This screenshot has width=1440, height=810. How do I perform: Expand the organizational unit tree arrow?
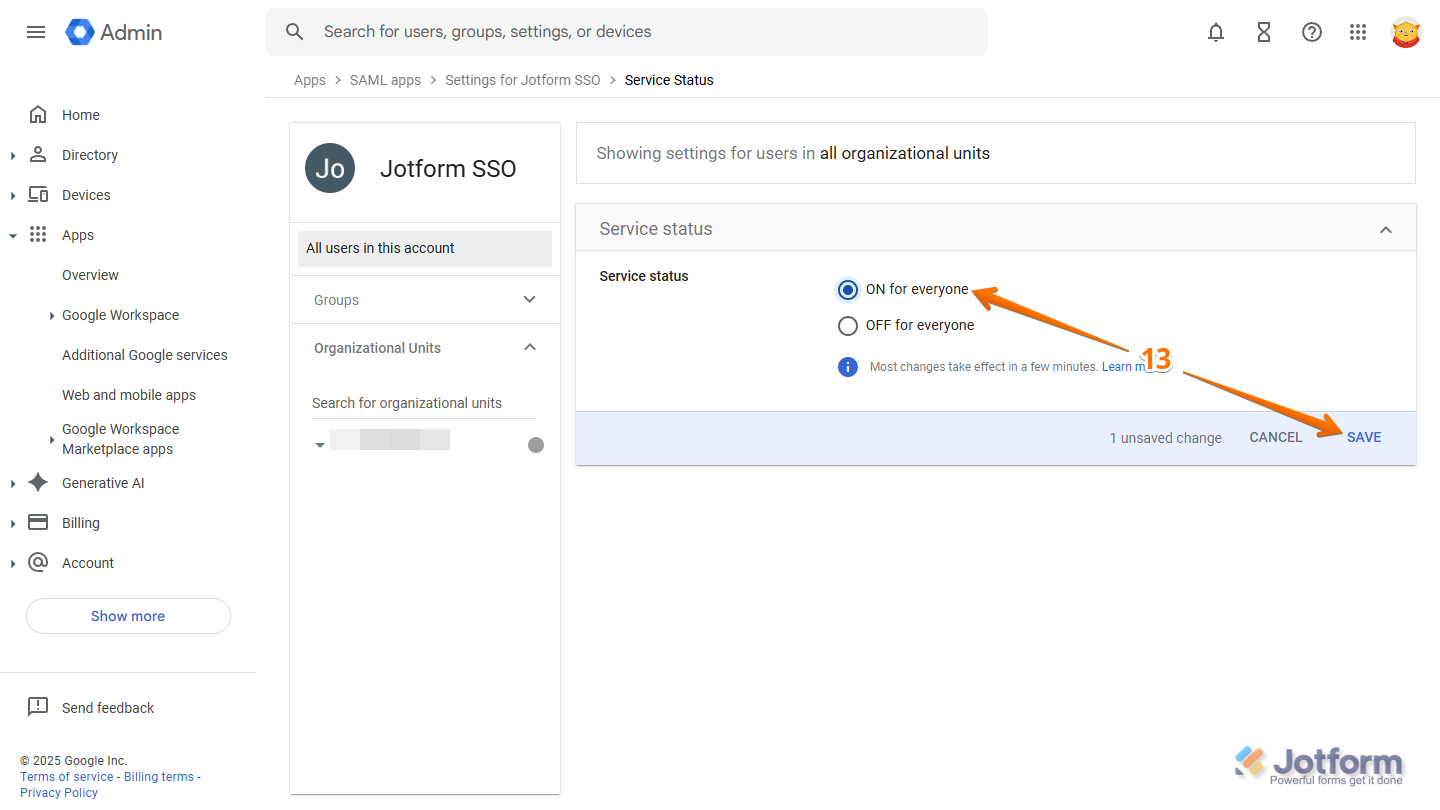coord(320,445)
